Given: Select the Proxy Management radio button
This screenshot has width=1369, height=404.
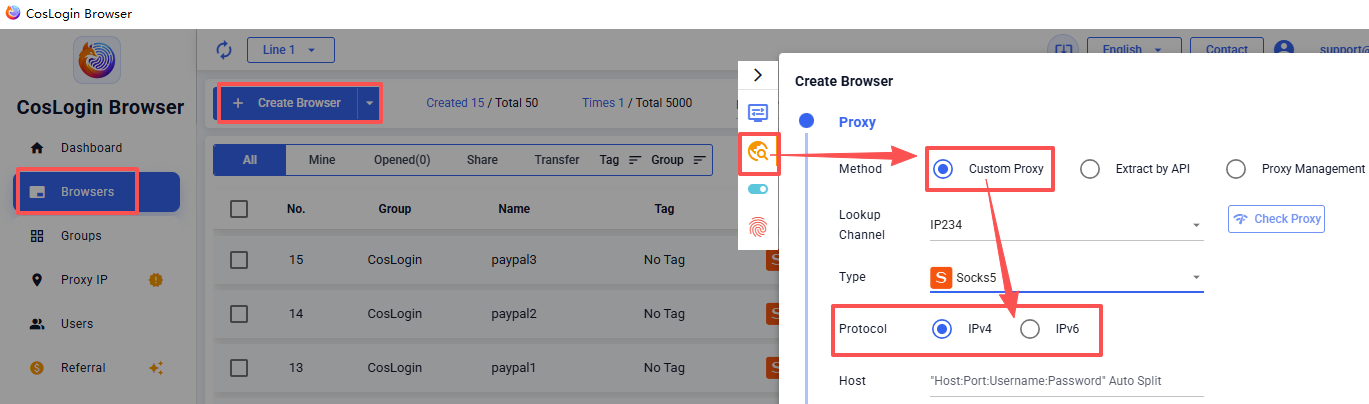Looking at the screenshot, I should pyautogui.click(x=1236, y=169).
